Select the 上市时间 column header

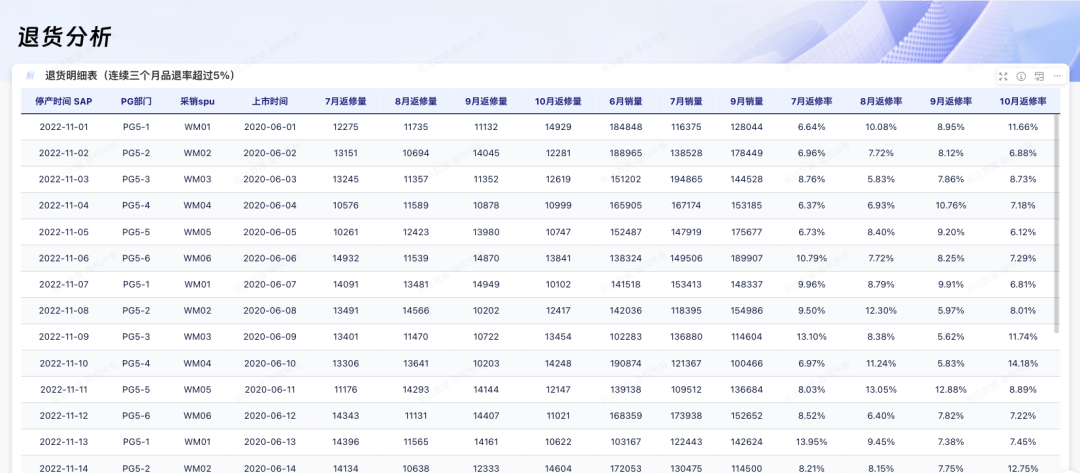[x=270, y=101]
